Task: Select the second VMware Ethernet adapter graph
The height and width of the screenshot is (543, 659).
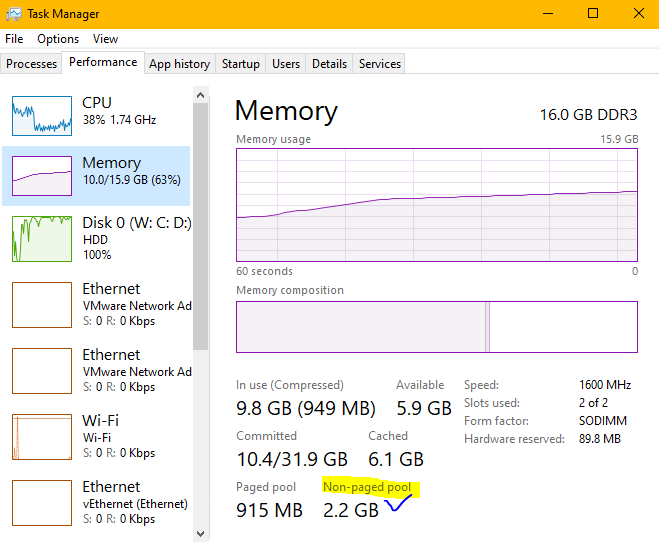Action: tap(42, 370)
